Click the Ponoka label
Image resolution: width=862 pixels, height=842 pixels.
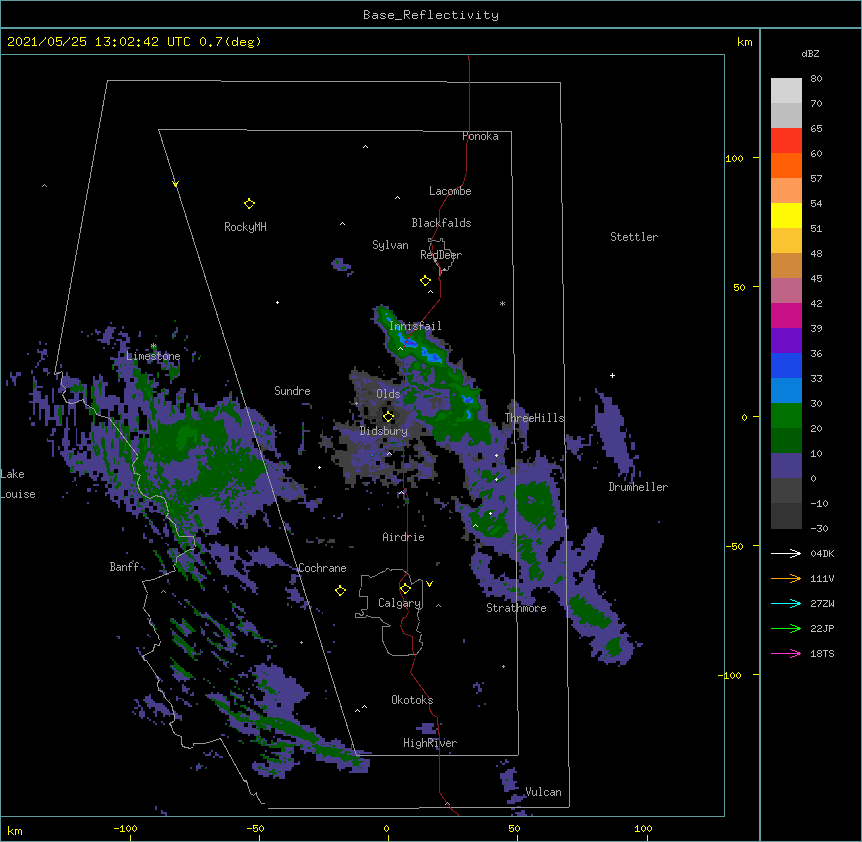tap(480, 136)
